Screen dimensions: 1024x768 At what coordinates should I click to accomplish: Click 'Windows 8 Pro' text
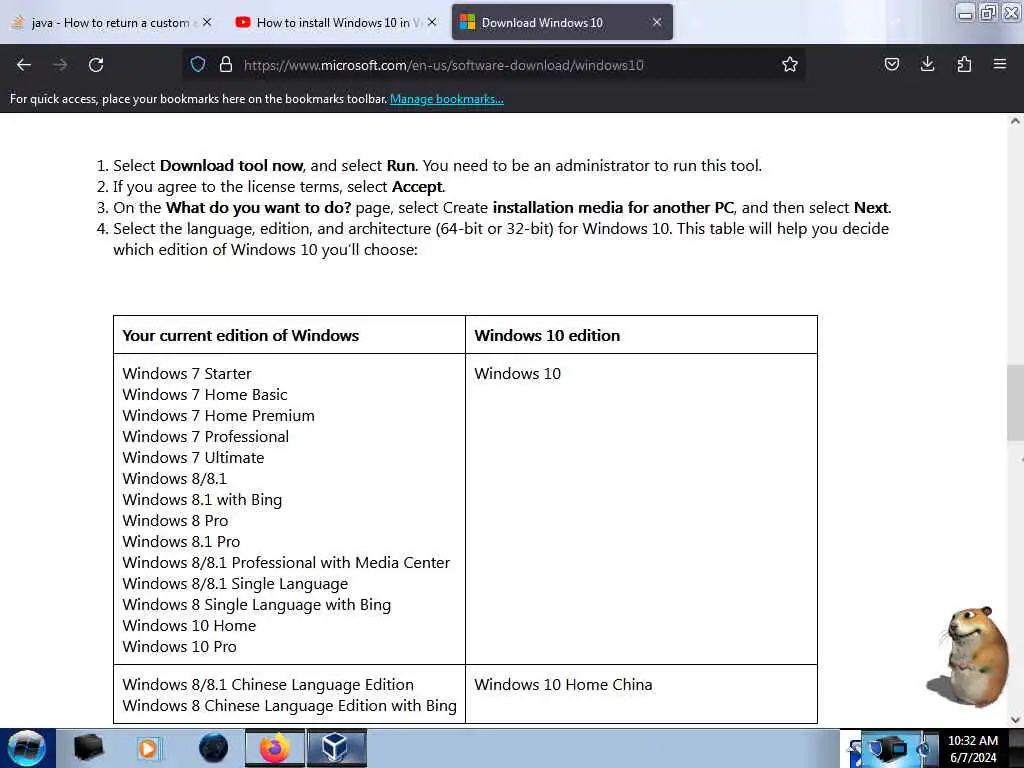point(175,520)
